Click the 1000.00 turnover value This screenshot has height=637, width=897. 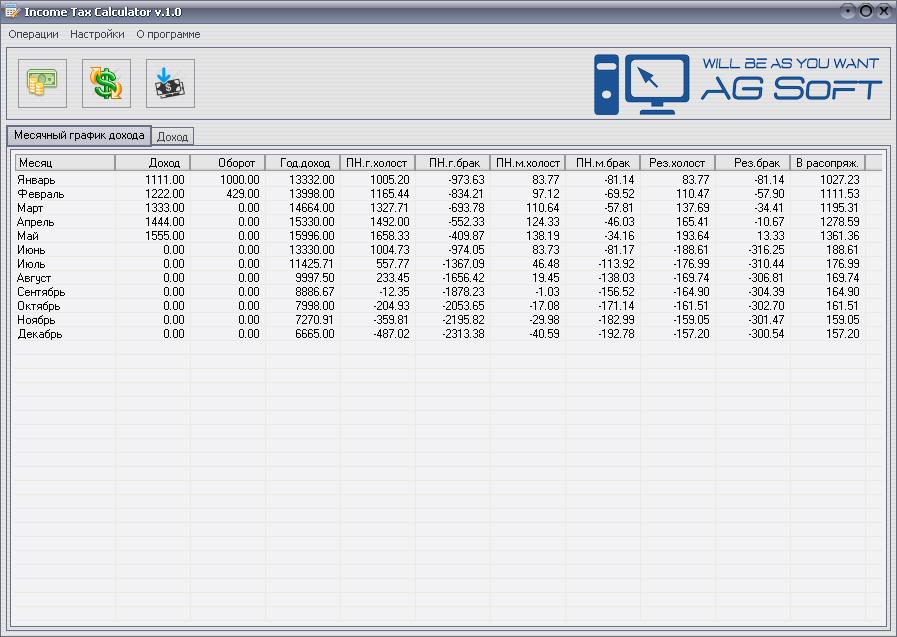(240, 180)
